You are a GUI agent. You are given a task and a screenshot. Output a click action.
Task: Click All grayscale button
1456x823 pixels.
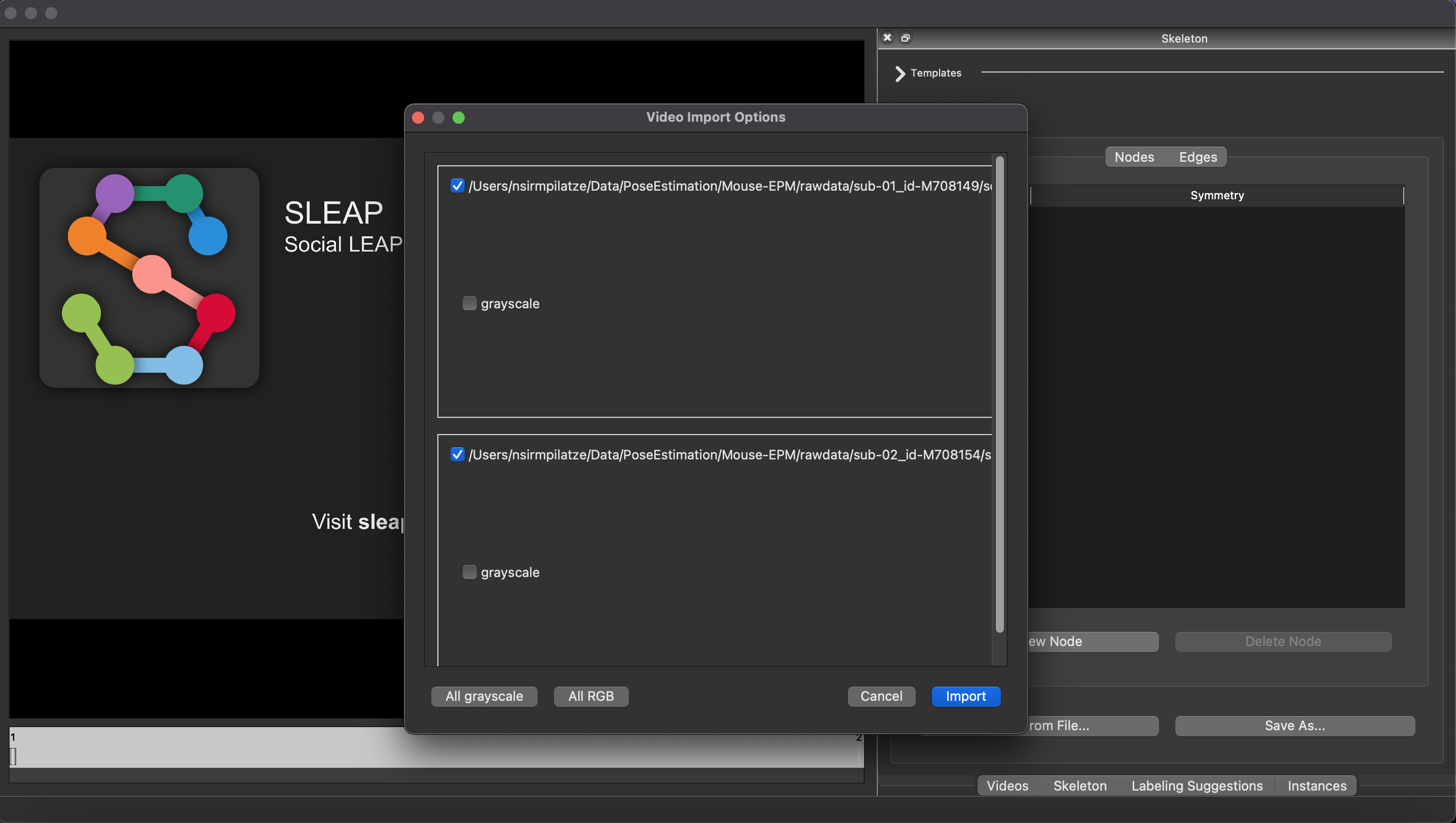pyautogui.click(x=484, y=696)
